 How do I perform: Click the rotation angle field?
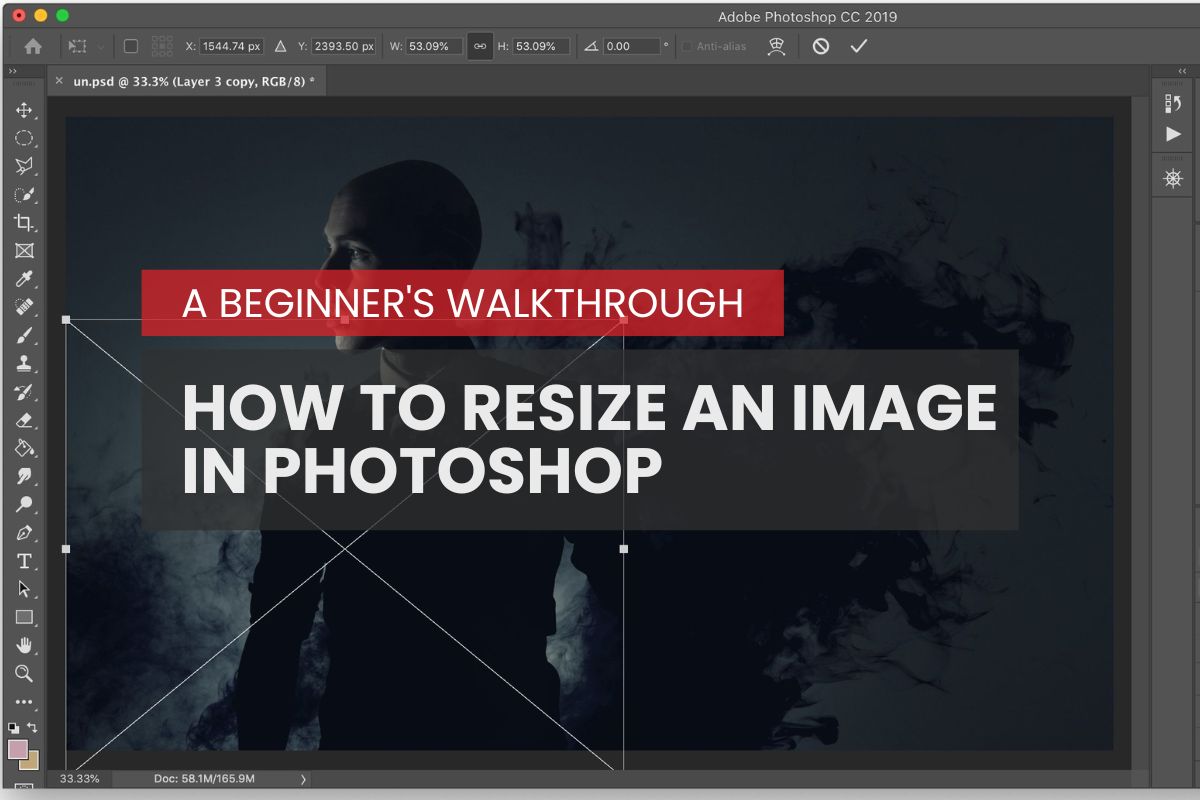coord(632,46)
